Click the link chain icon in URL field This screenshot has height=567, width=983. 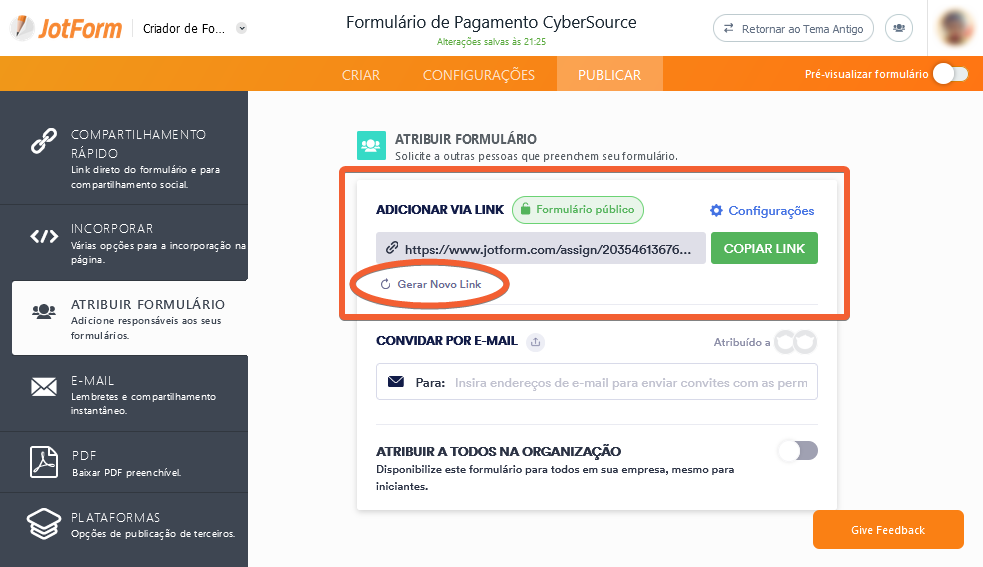click(x=392, y=248)
